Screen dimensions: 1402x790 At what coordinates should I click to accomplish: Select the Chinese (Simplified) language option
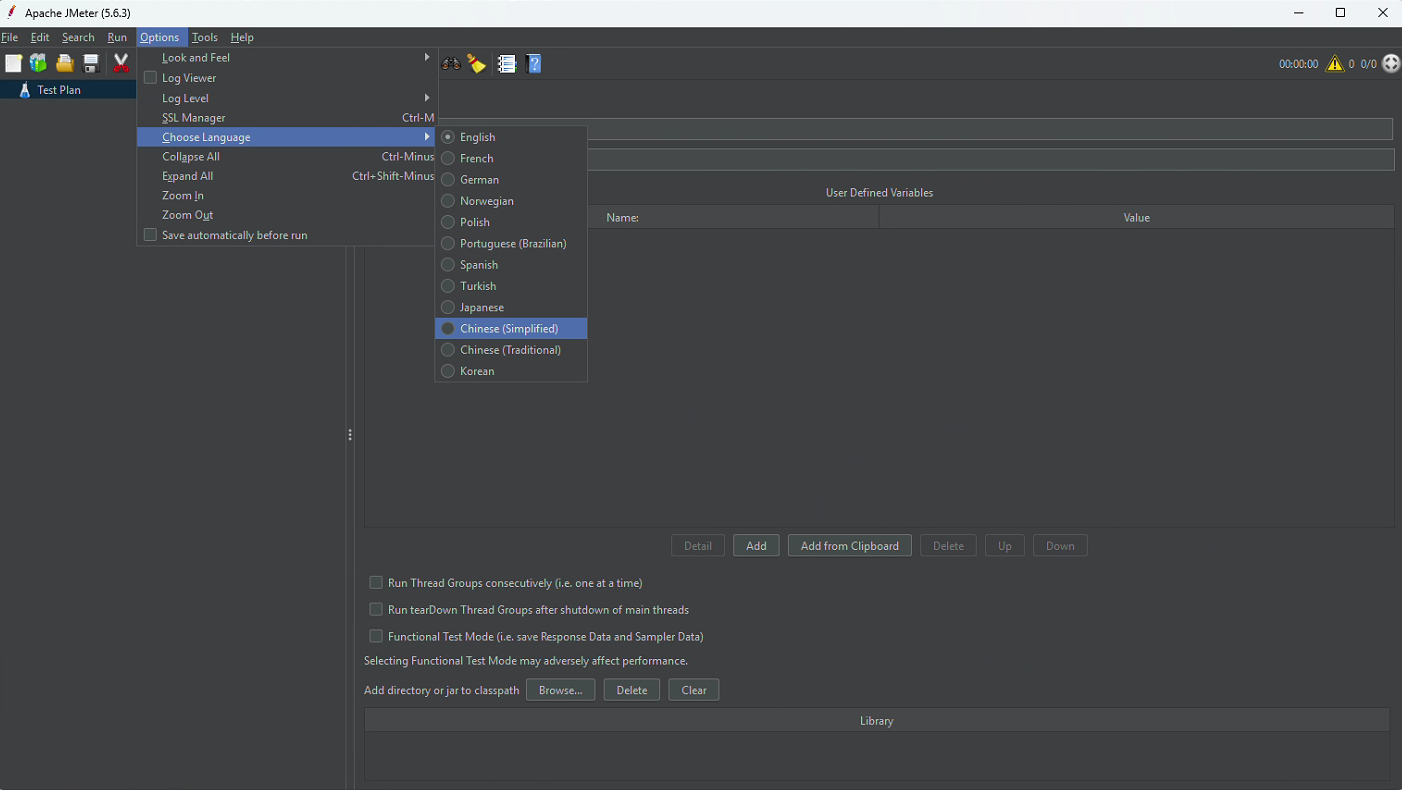(x=509, y=329)
